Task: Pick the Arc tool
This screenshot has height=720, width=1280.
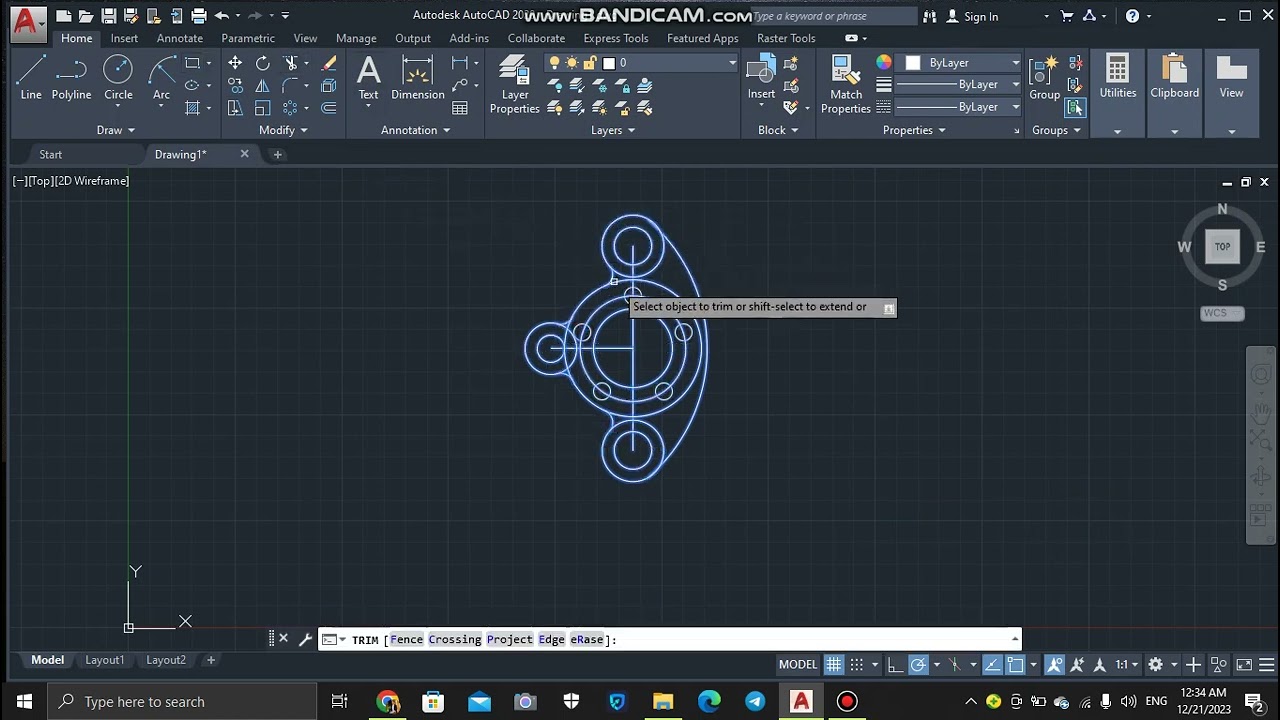Action: [x=161, y=78]
